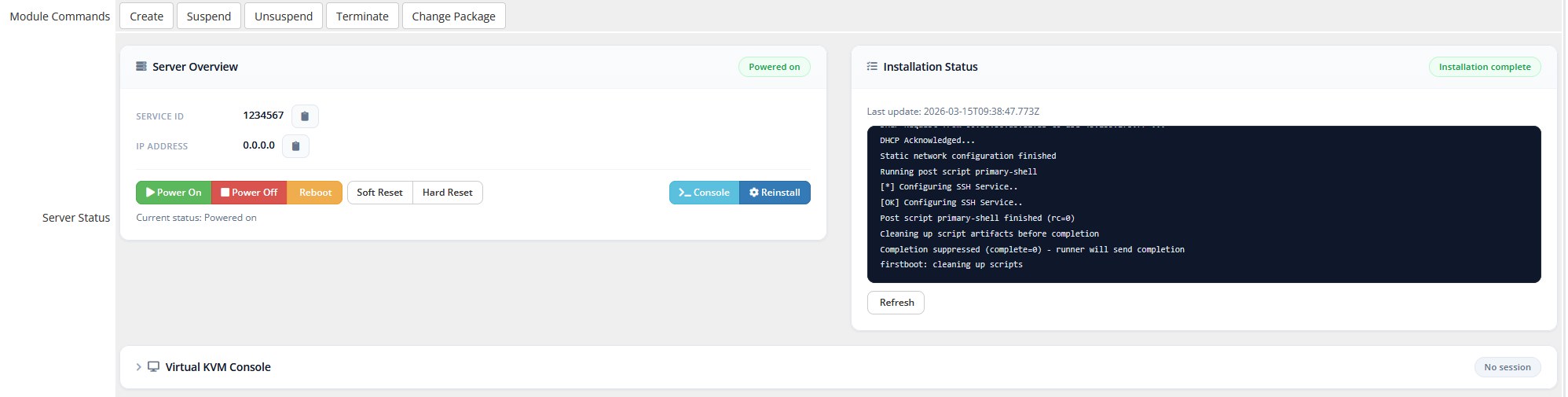
Task: Click the Server Overview panel icon
Action: (x=141, y=67)
